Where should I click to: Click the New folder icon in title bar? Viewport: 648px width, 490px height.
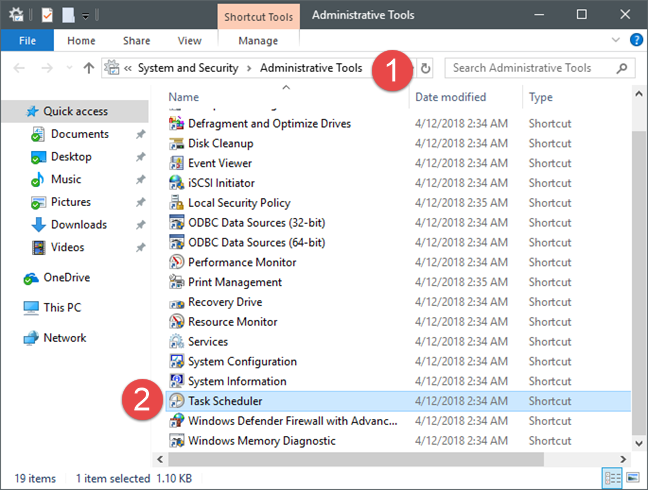(68, 16)
